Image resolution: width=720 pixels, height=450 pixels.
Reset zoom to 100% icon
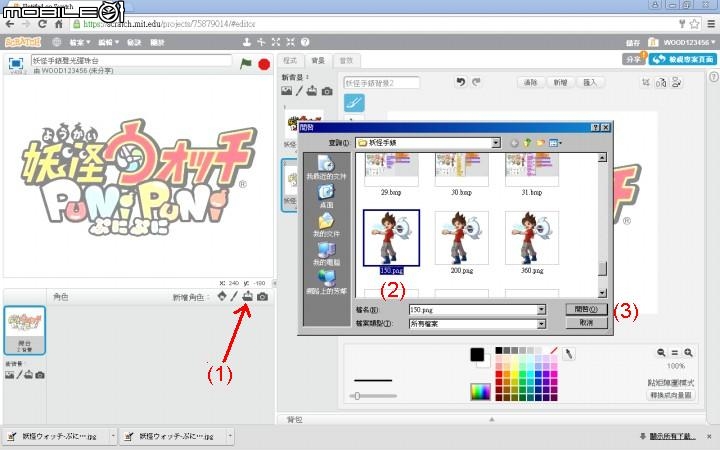675,352
